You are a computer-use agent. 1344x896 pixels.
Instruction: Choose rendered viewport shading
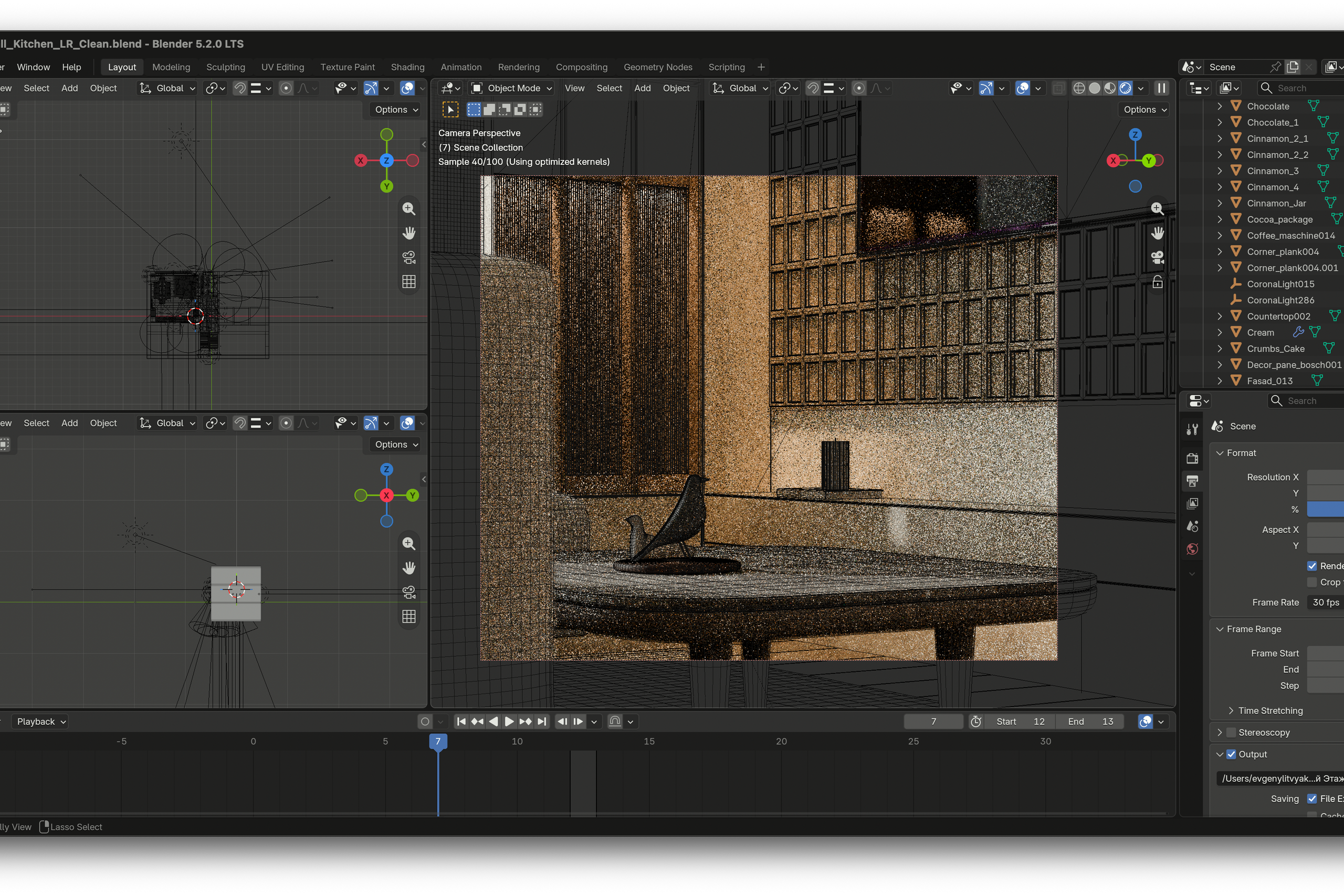click(x=1125, y=88)
